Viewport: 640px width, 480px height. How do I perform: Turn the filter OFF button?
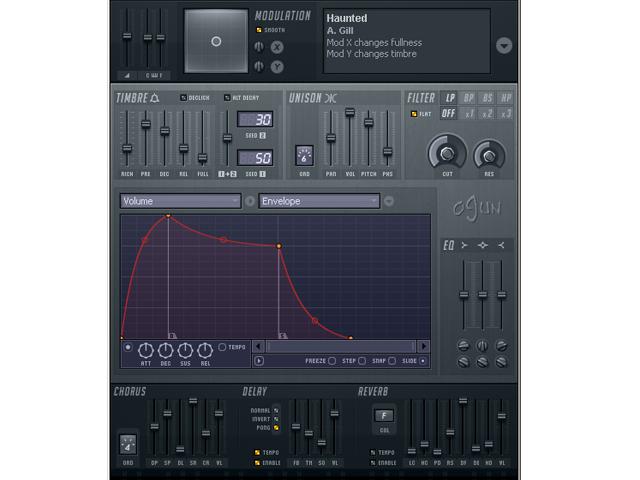pyautogui.click(x=450, y=113)
